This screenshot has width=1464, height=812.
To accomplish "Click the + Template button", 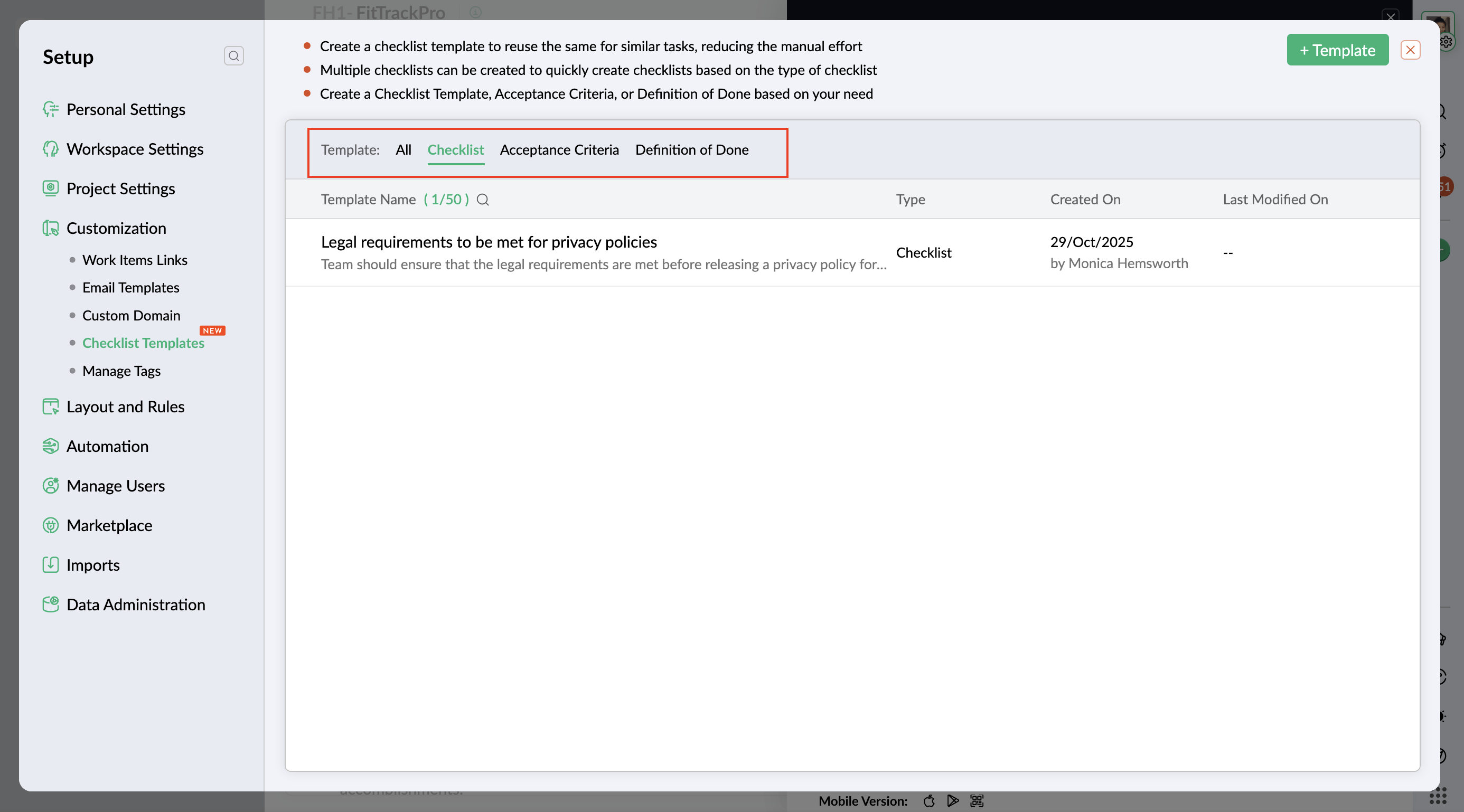I will coord(1337,50).
